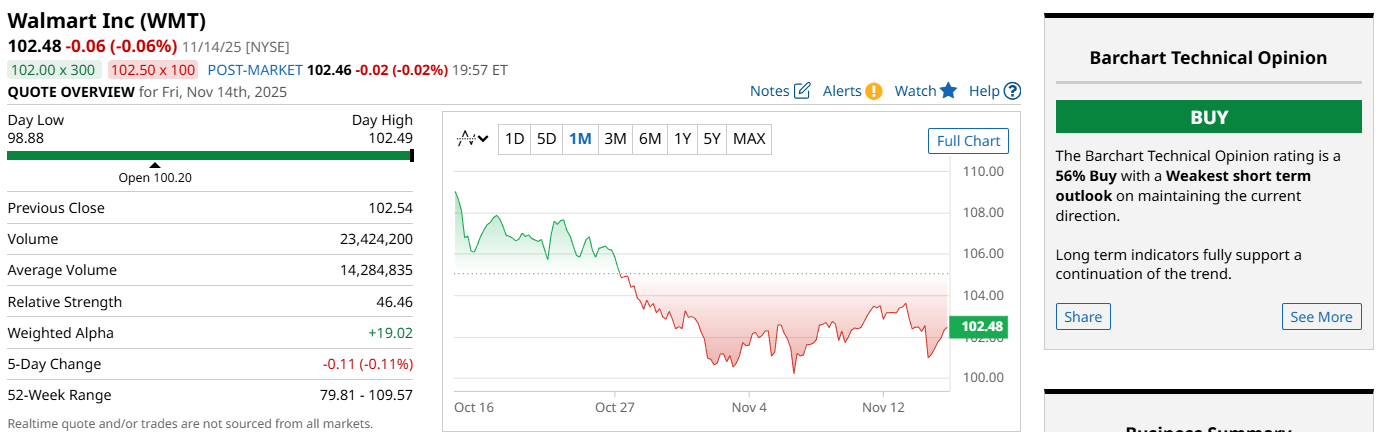Click the Notes link

pos(770,91)
